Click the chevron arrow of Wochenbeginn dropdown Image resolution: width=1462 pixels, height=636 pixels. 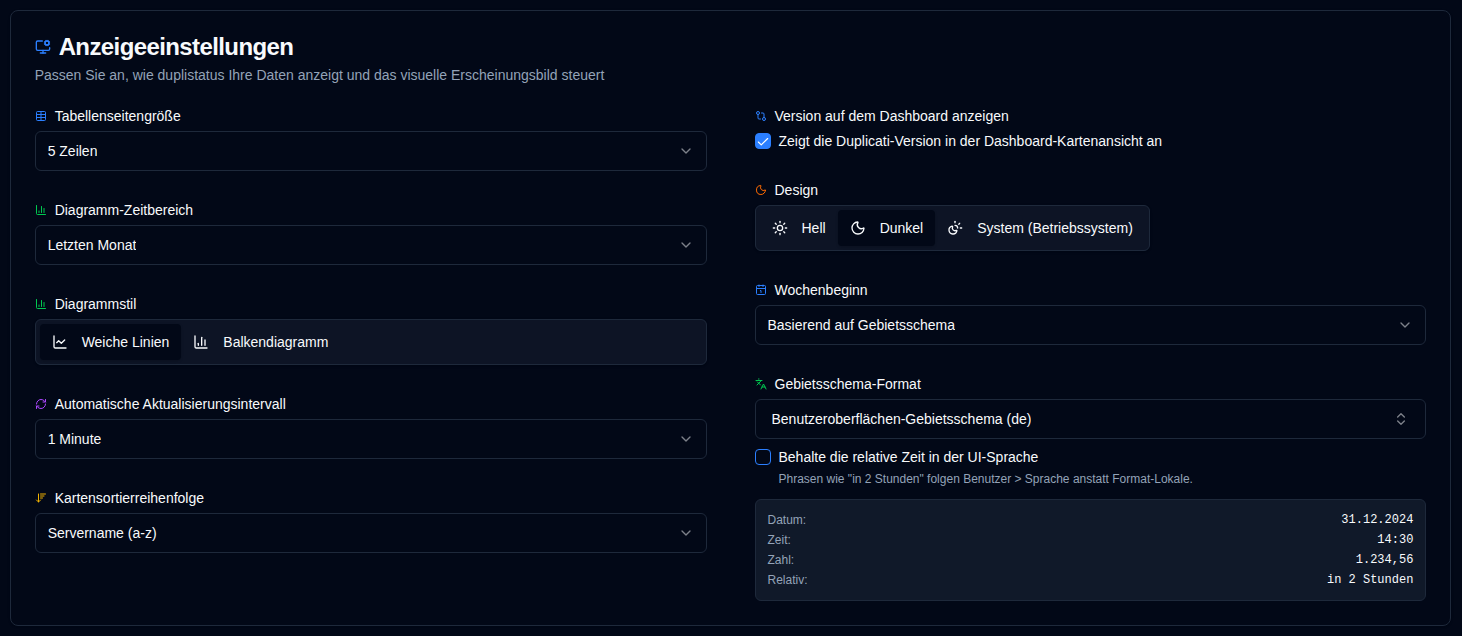click(x=1405, y=325)
